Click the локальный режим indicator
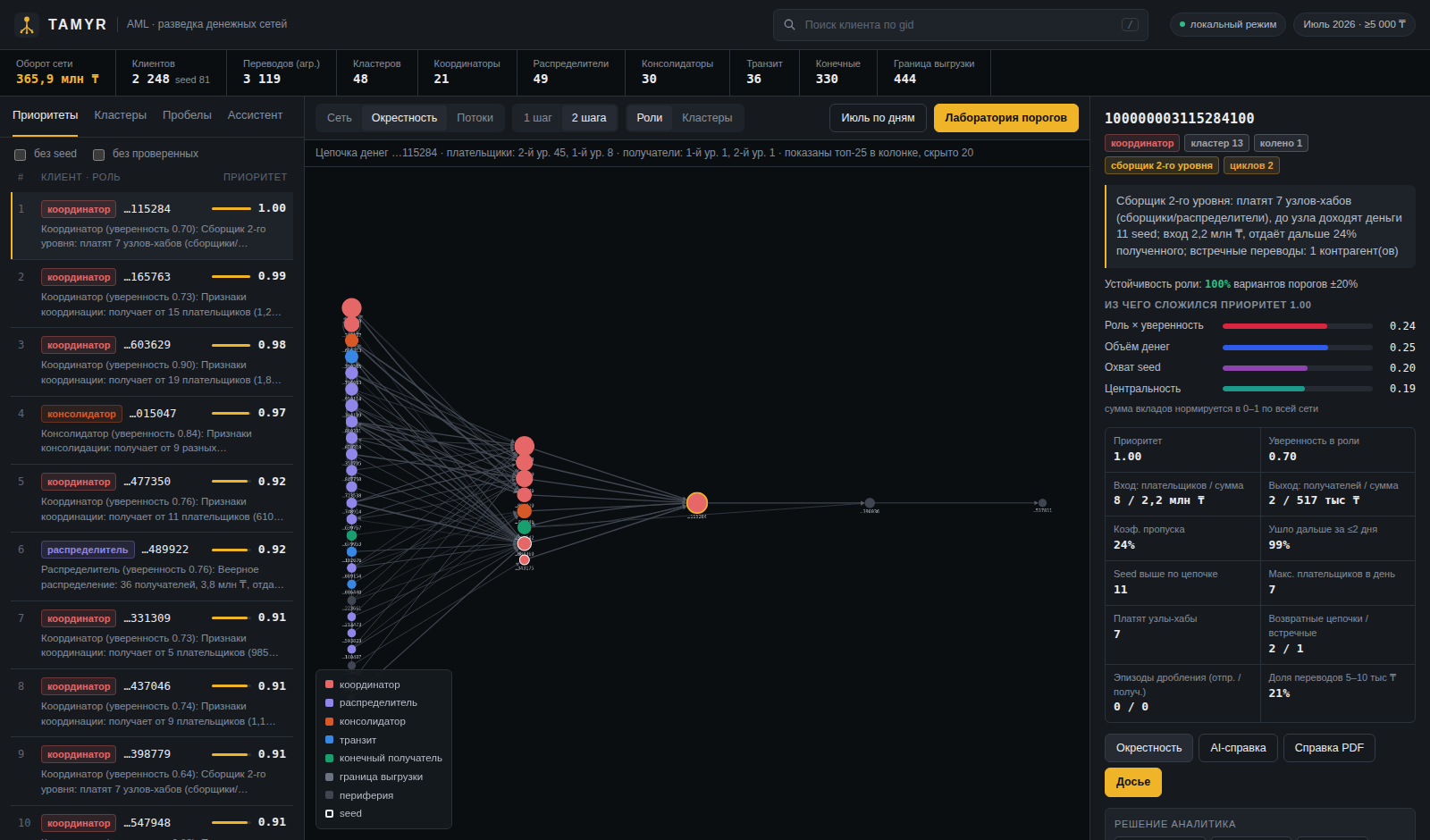 pyautogui.click(x=1228, y=25)
